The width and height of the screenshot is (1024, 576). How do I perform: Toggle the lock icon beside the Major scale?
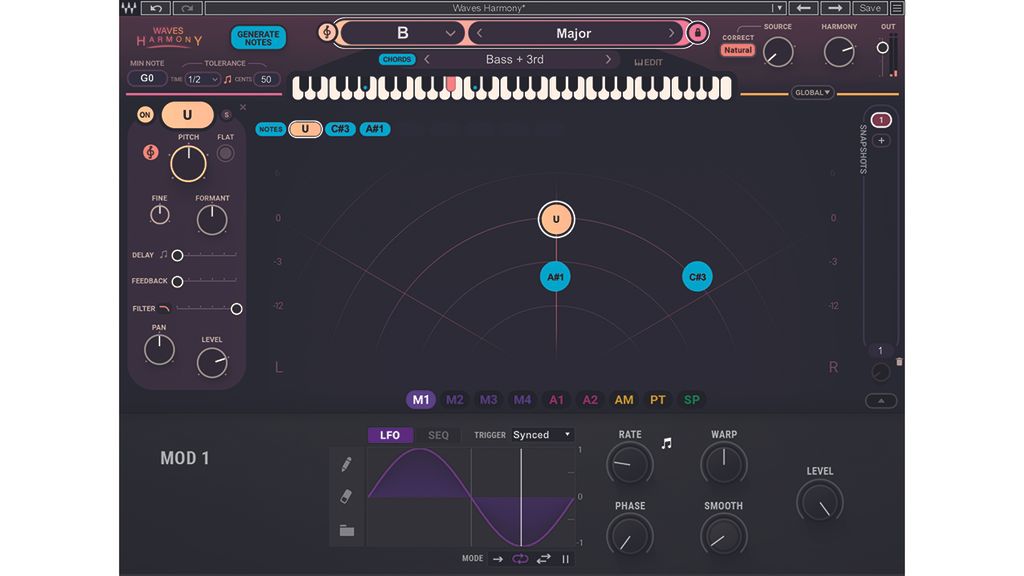[x=697, y=32]
